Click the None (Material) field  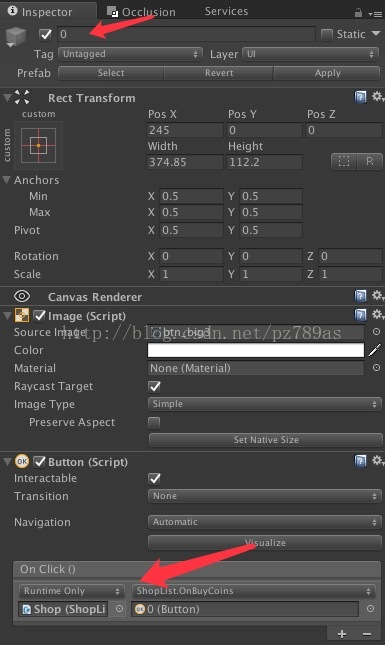point(255,368)
